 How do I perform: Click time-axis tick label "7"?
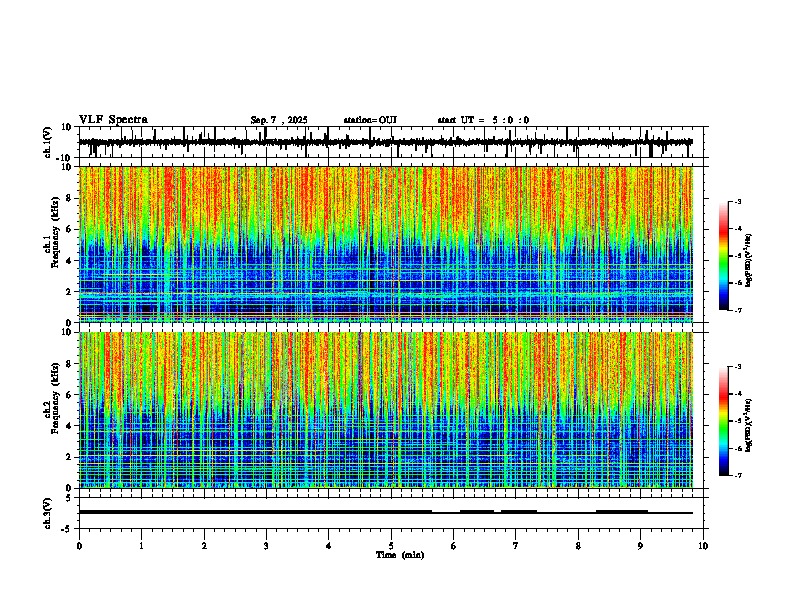516,546
